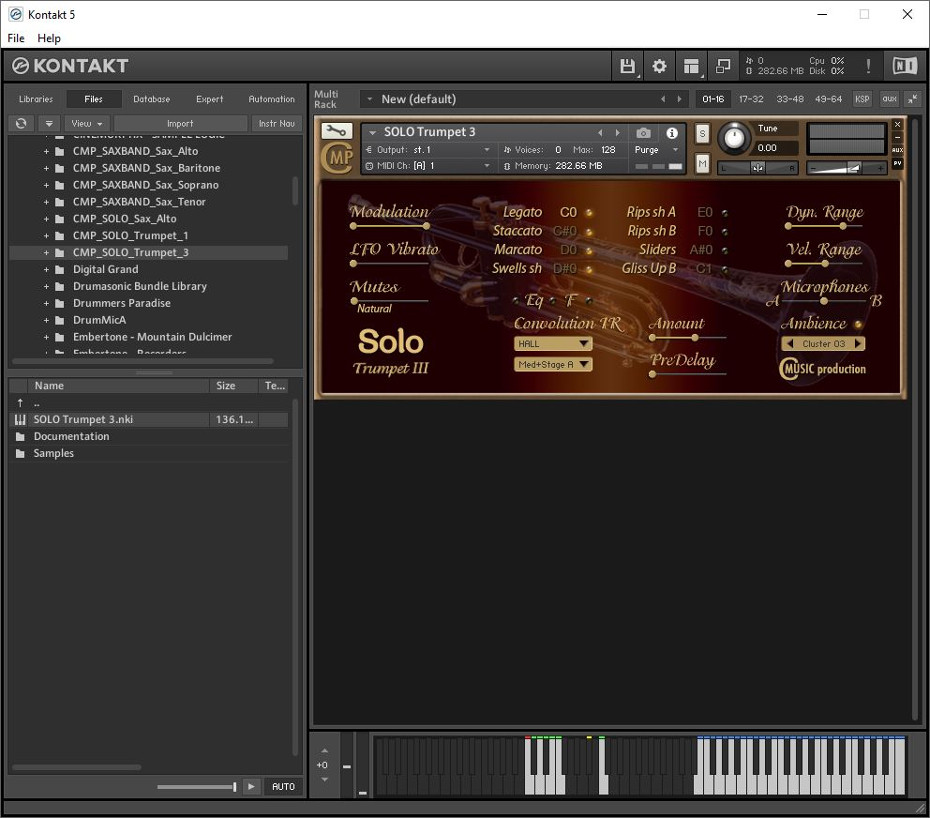Click the snapshot camera icon
Screen dimensions: 930x818
tap(644, 133)
